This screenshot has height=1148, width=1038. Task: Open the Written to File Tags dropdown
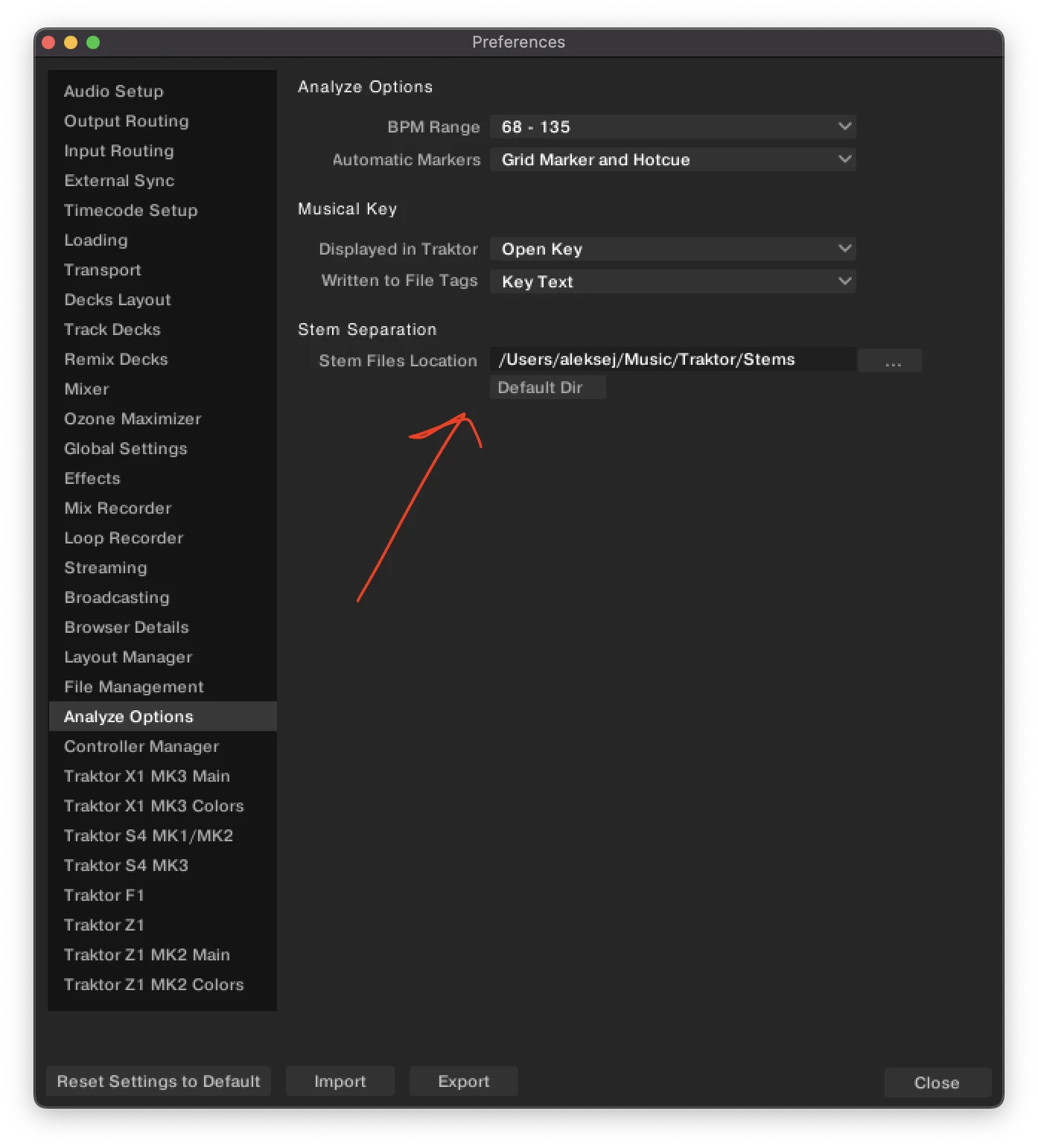click(x=672, y=281)
